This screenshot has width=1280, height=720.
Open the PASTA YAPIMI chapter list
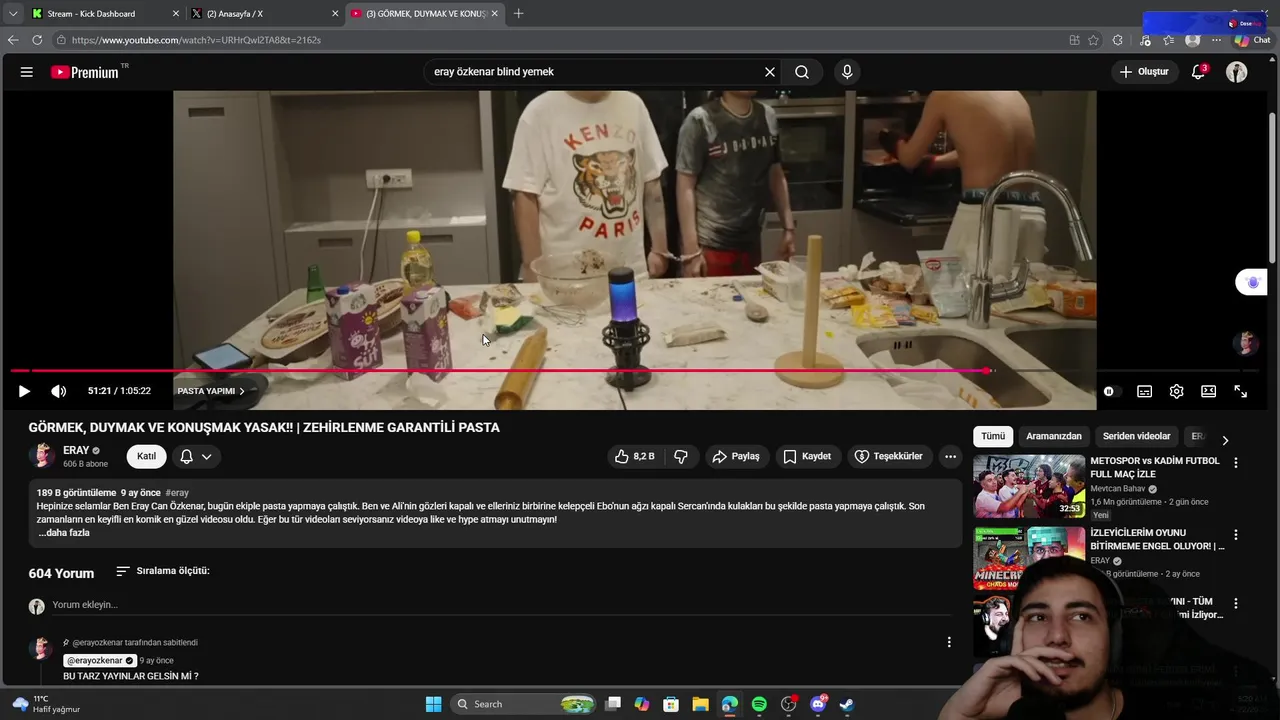(x=211, y=391)
